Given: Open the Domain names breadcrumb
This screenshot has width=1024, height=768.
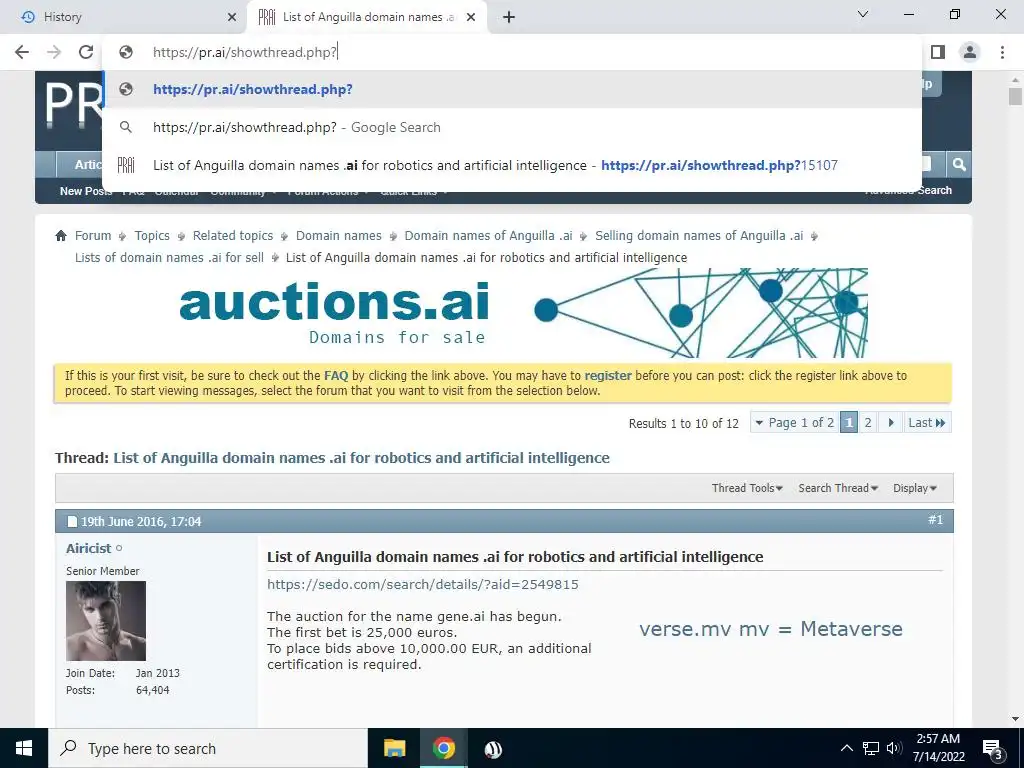Looking at the screenshot, I should point(338,236).
